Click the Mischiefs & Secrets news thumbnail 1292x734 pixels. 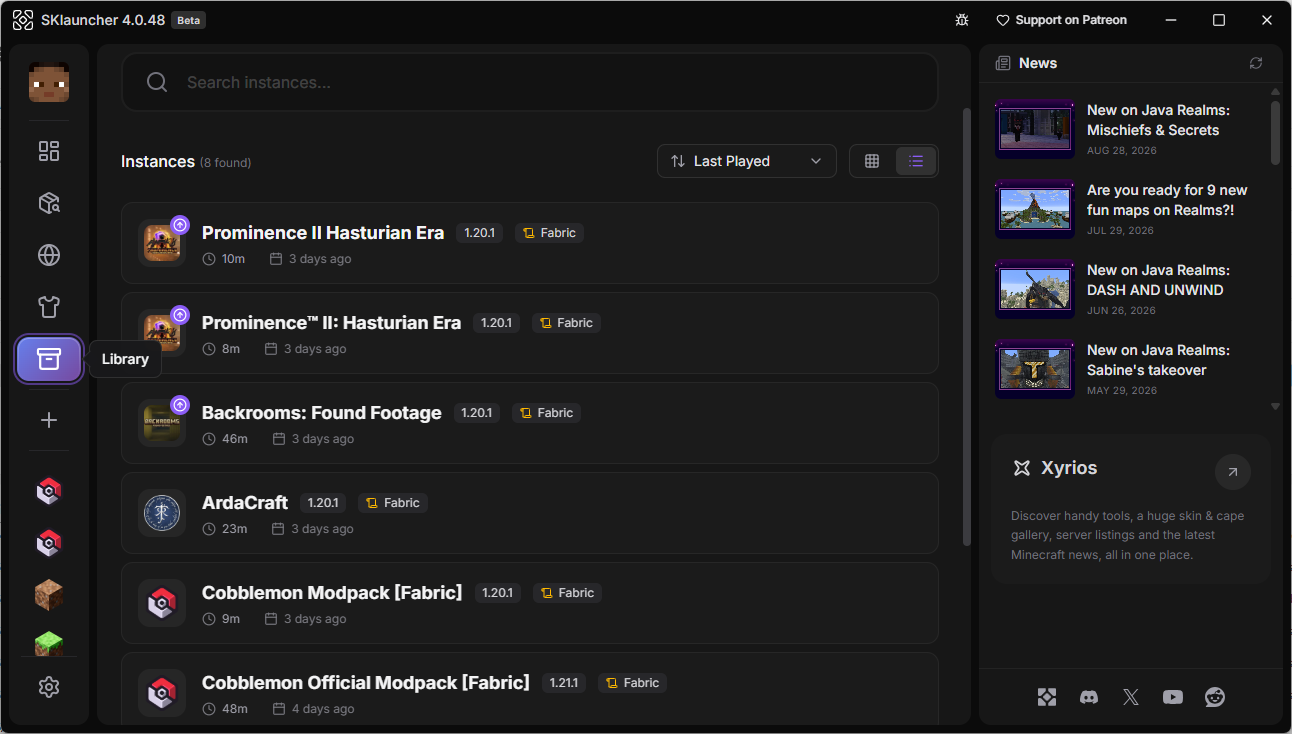(x=1035, y=129)
